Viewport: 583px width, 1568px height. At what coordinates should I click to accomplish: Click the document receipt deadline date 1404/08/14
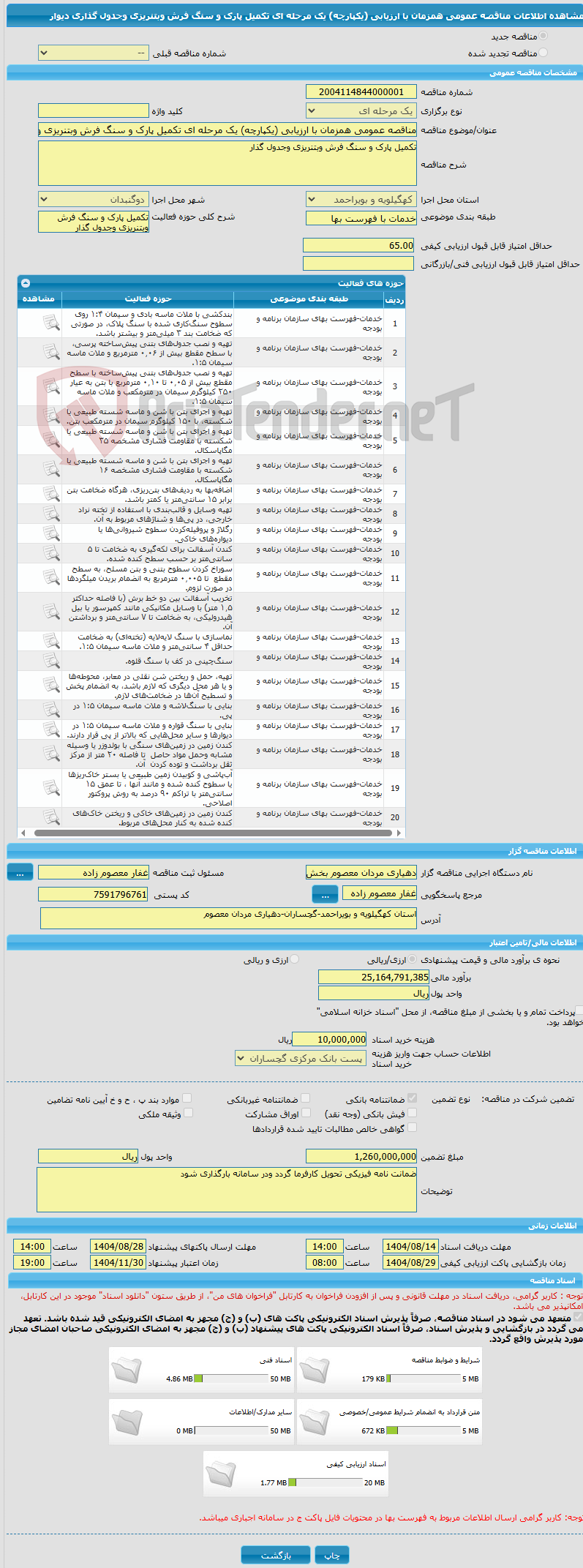[x=410, y=1246]
